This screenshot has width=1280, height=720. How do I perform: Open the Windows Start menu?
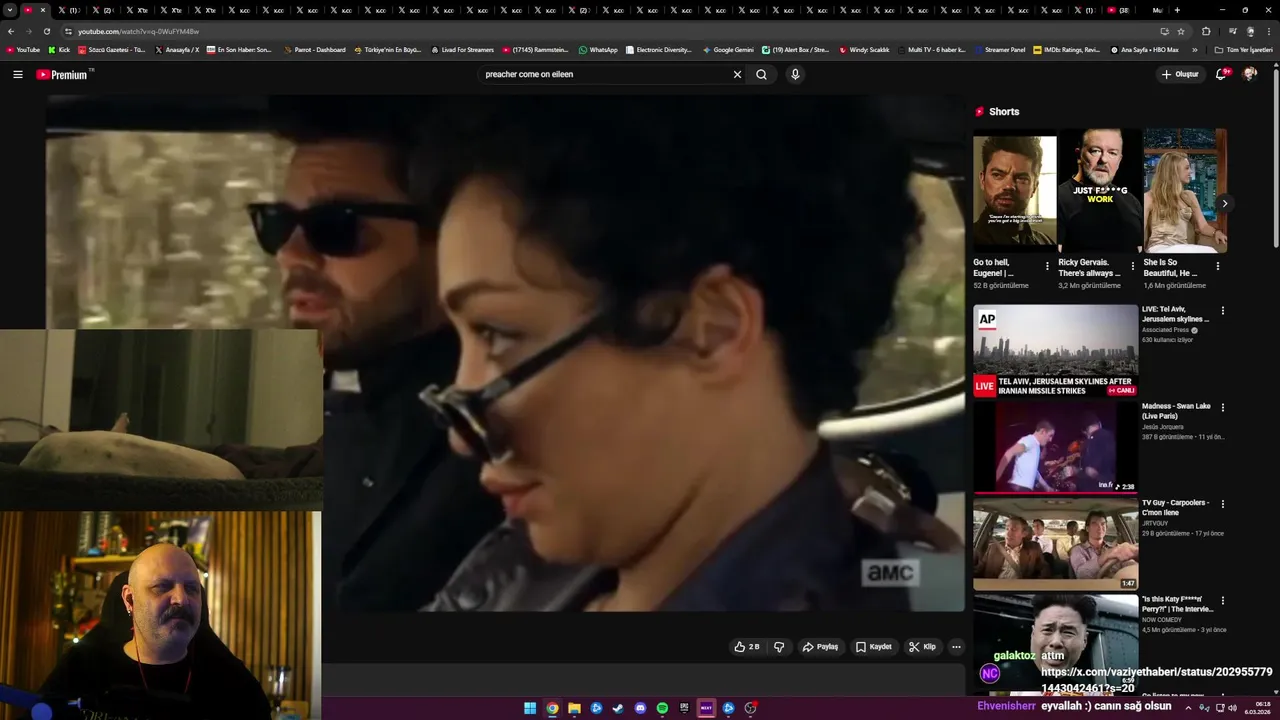point(530,708)
